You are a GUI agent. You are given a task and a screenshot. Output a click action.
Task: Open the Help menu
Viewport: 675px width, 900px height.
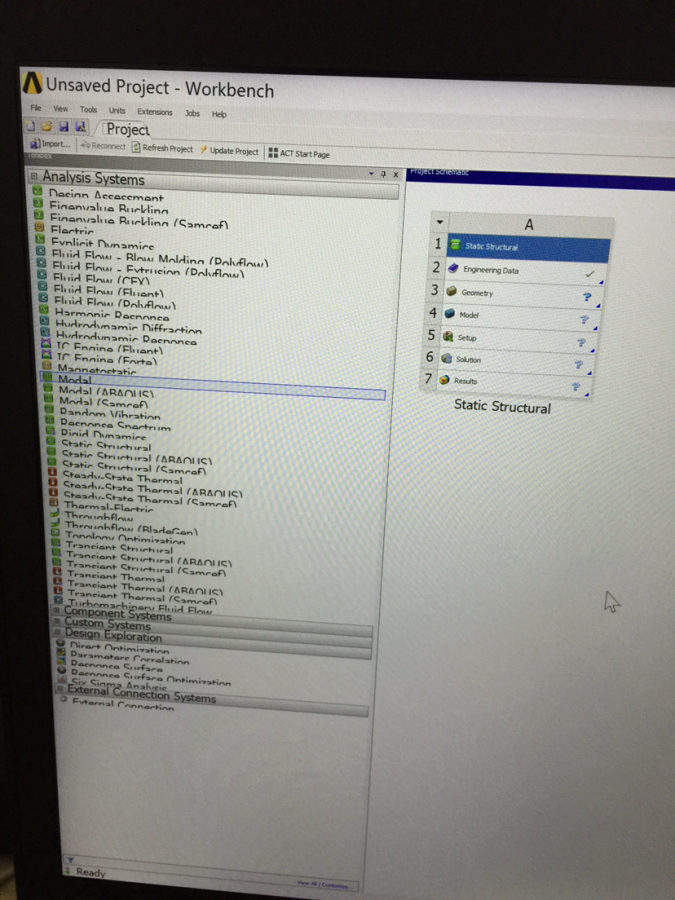219,114
